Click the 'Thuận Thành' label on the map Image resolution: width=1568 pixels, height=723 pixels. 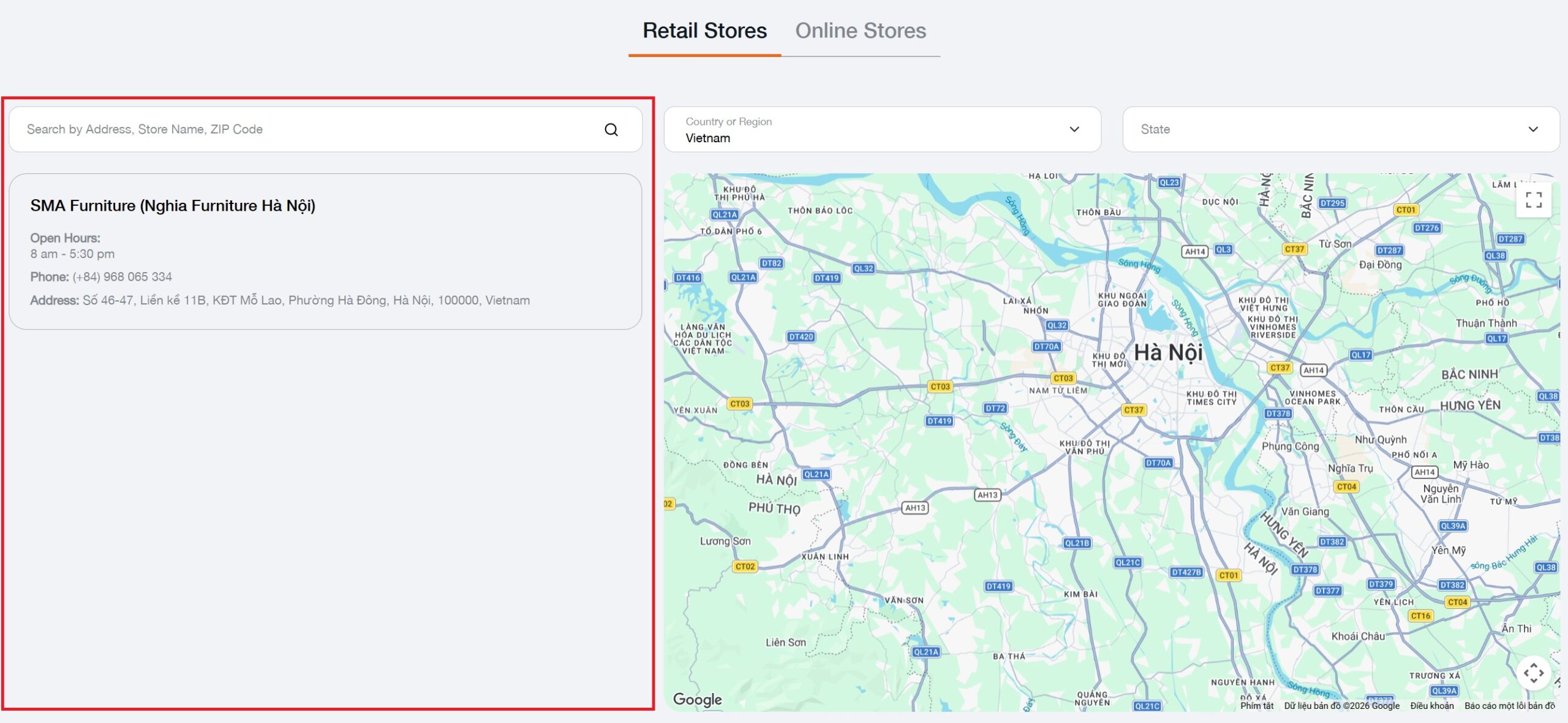point(1486,323)
